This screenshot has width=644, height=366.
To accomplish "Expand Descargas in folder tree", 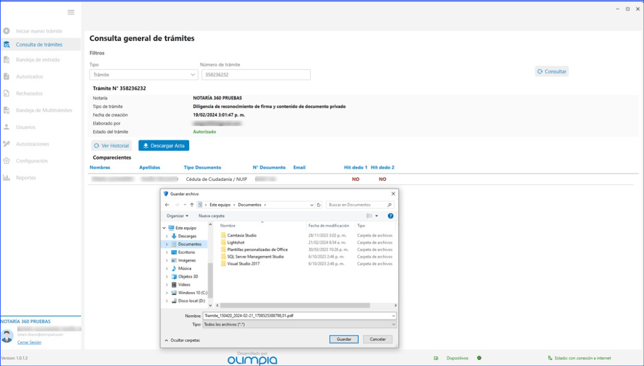I will 167,236.
